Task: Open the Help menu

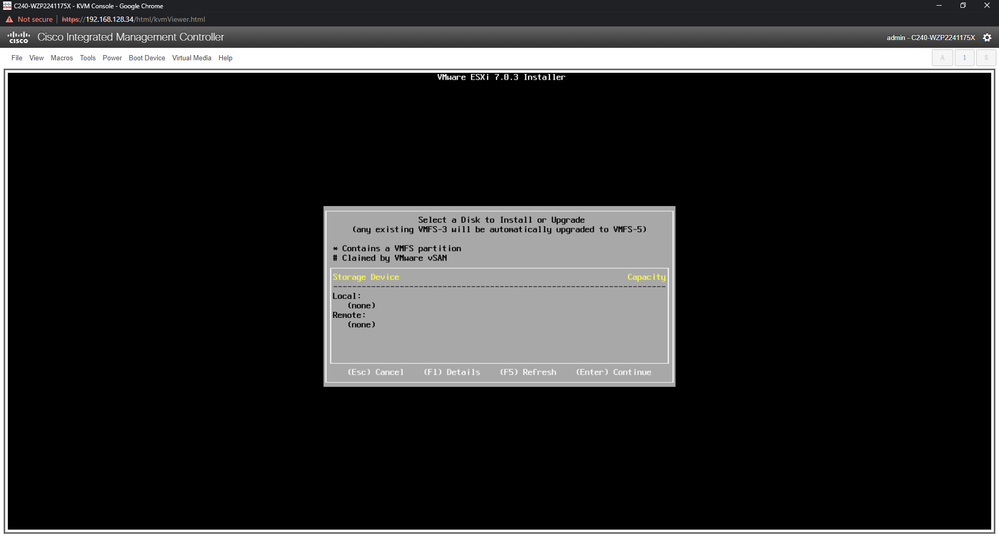Action: pyautogui.click(x=225, y=58)
